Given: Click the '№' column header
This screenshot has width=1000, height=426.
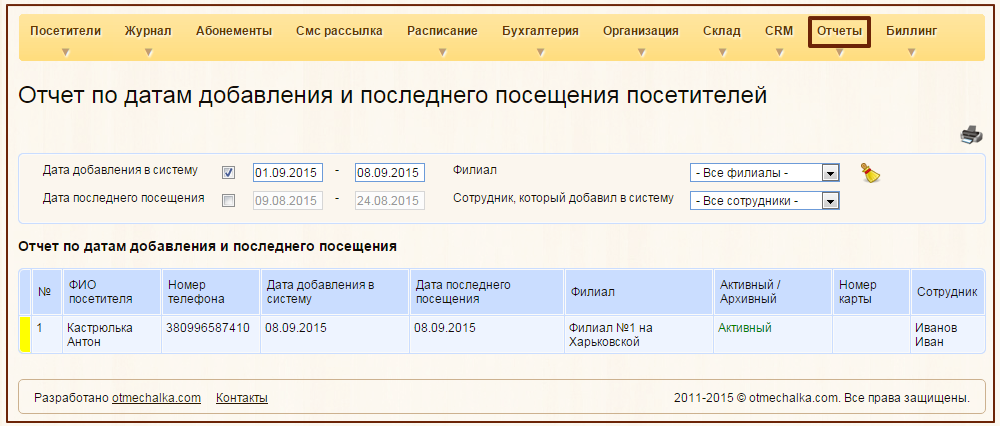Looking at the screenshot, I should click(x=45, y=292).
